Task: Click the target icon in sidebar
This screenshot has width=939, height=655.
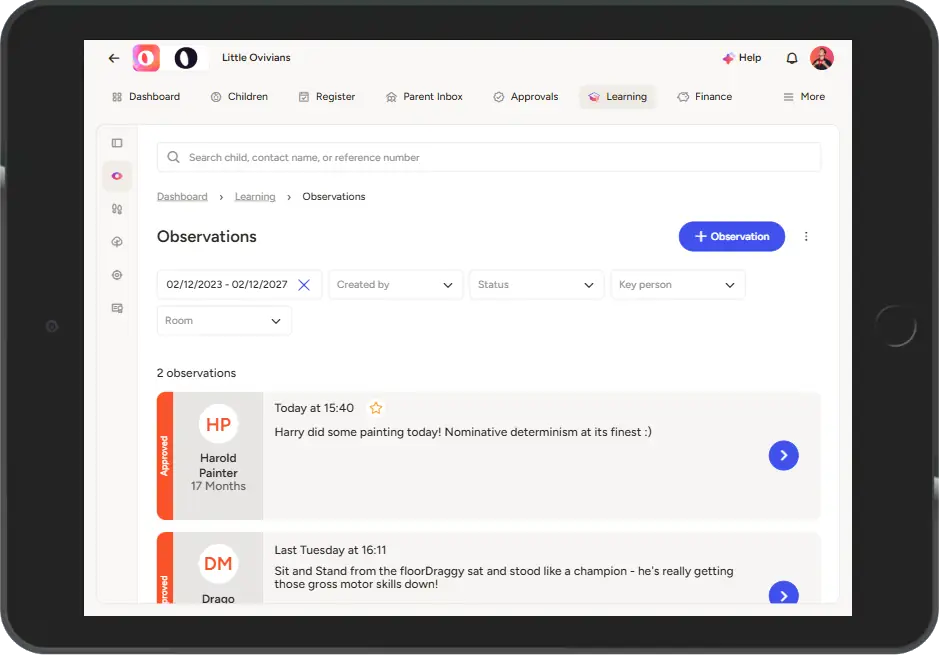Action: [x=117, y=275]
